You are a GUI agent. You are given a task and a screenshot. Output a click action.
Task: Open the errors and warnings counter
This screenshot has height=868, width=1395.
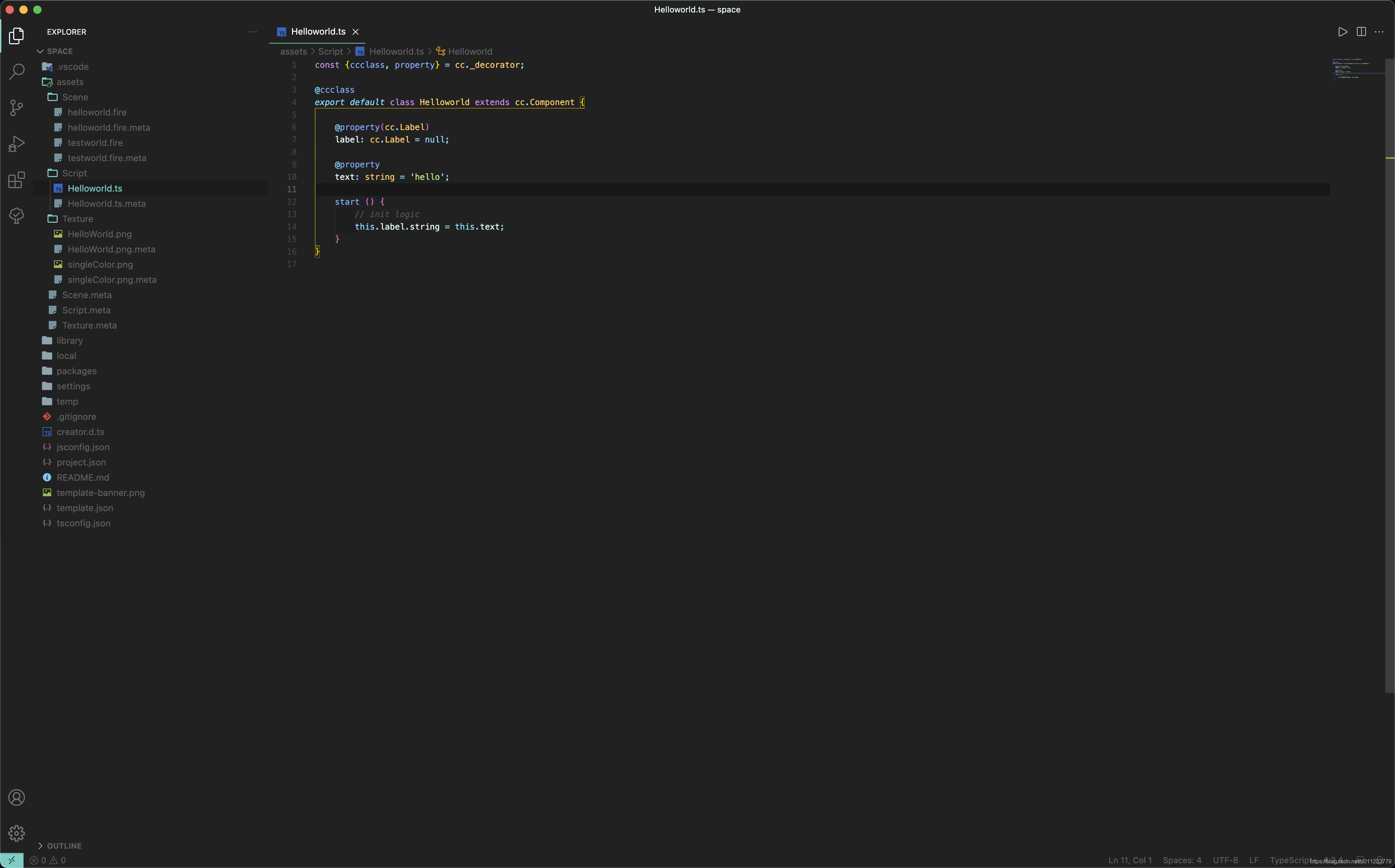tap(48, 860)
